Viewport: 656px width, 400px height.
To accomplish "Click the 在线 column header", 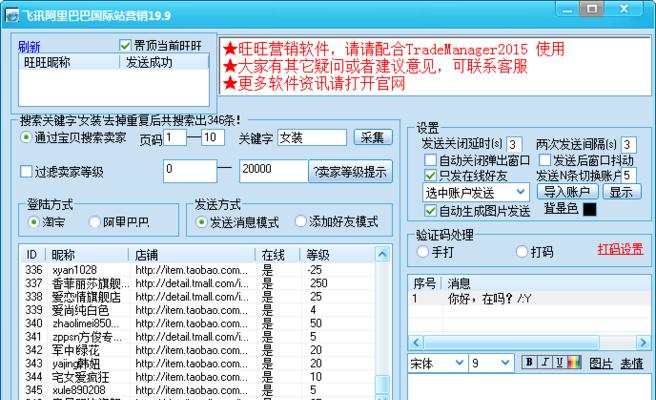I will point(278,254).
